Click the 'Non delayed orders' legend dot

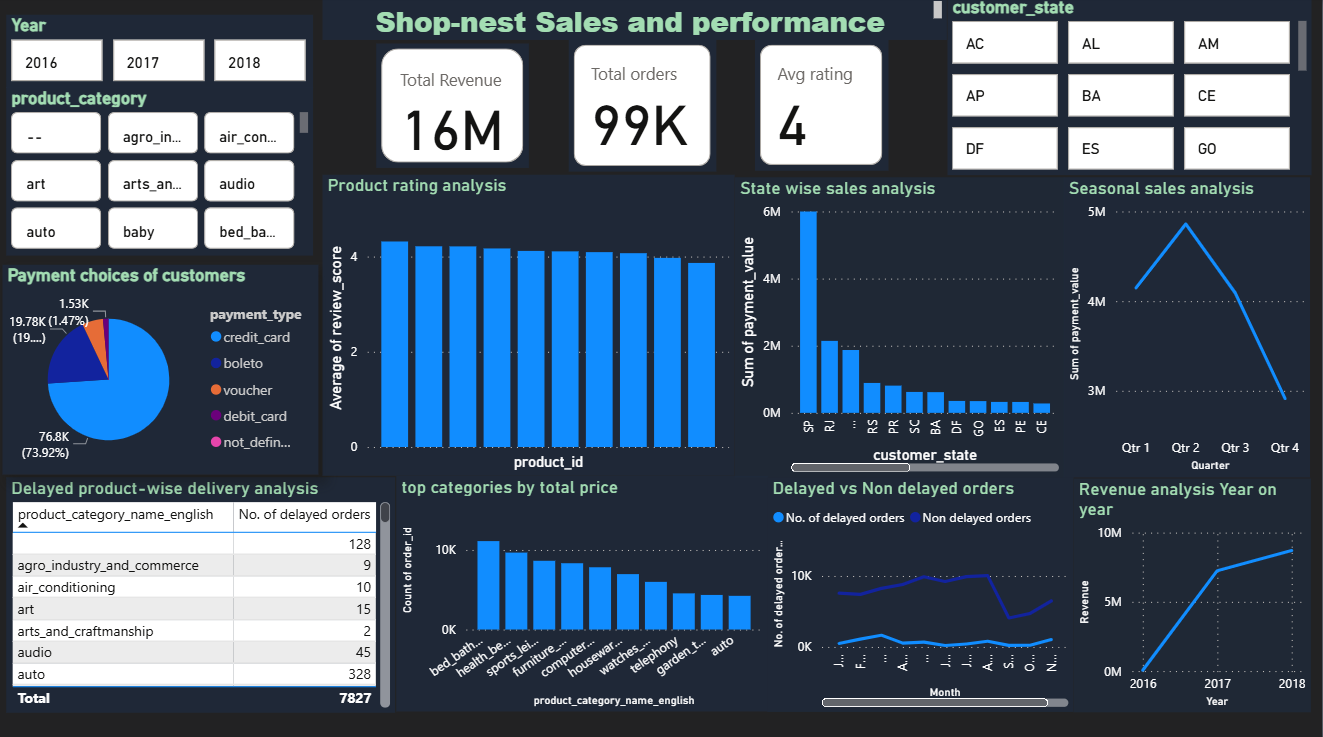(x=915, y=518)
